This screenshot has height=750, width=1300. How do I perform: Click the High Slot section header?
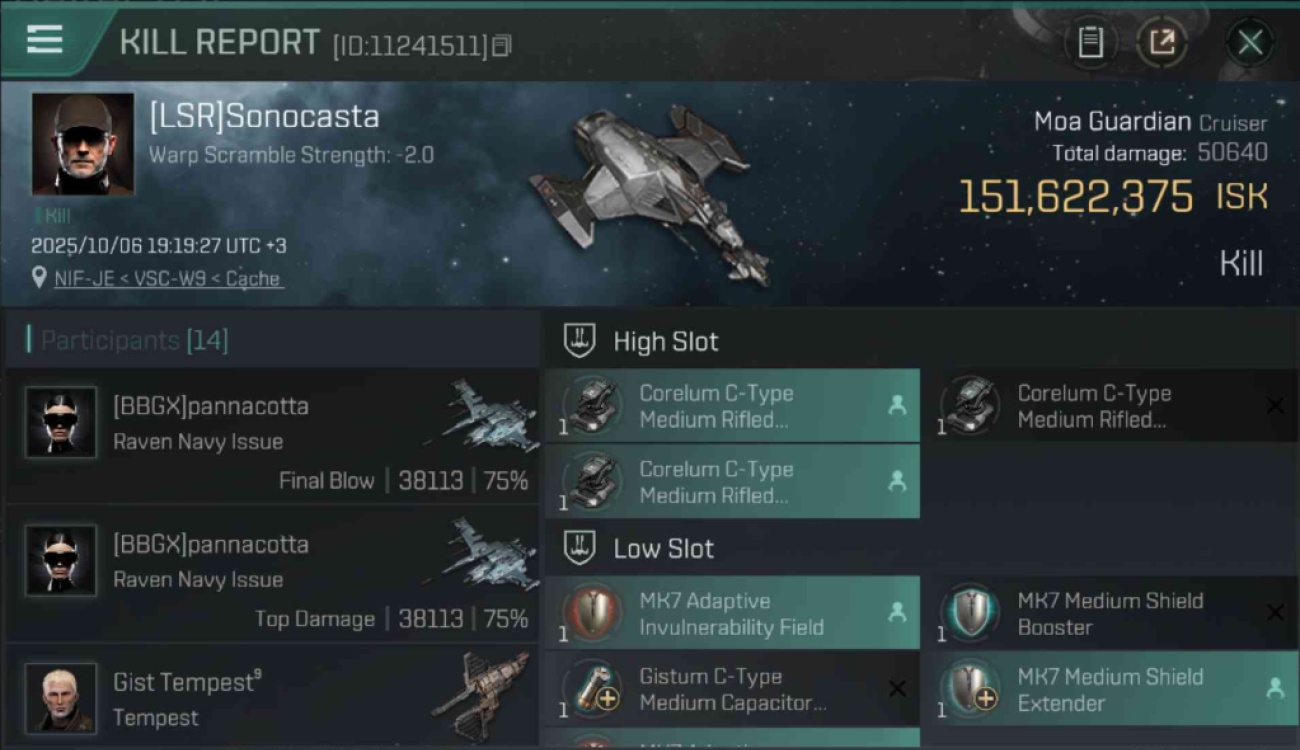tap(665, 341)
